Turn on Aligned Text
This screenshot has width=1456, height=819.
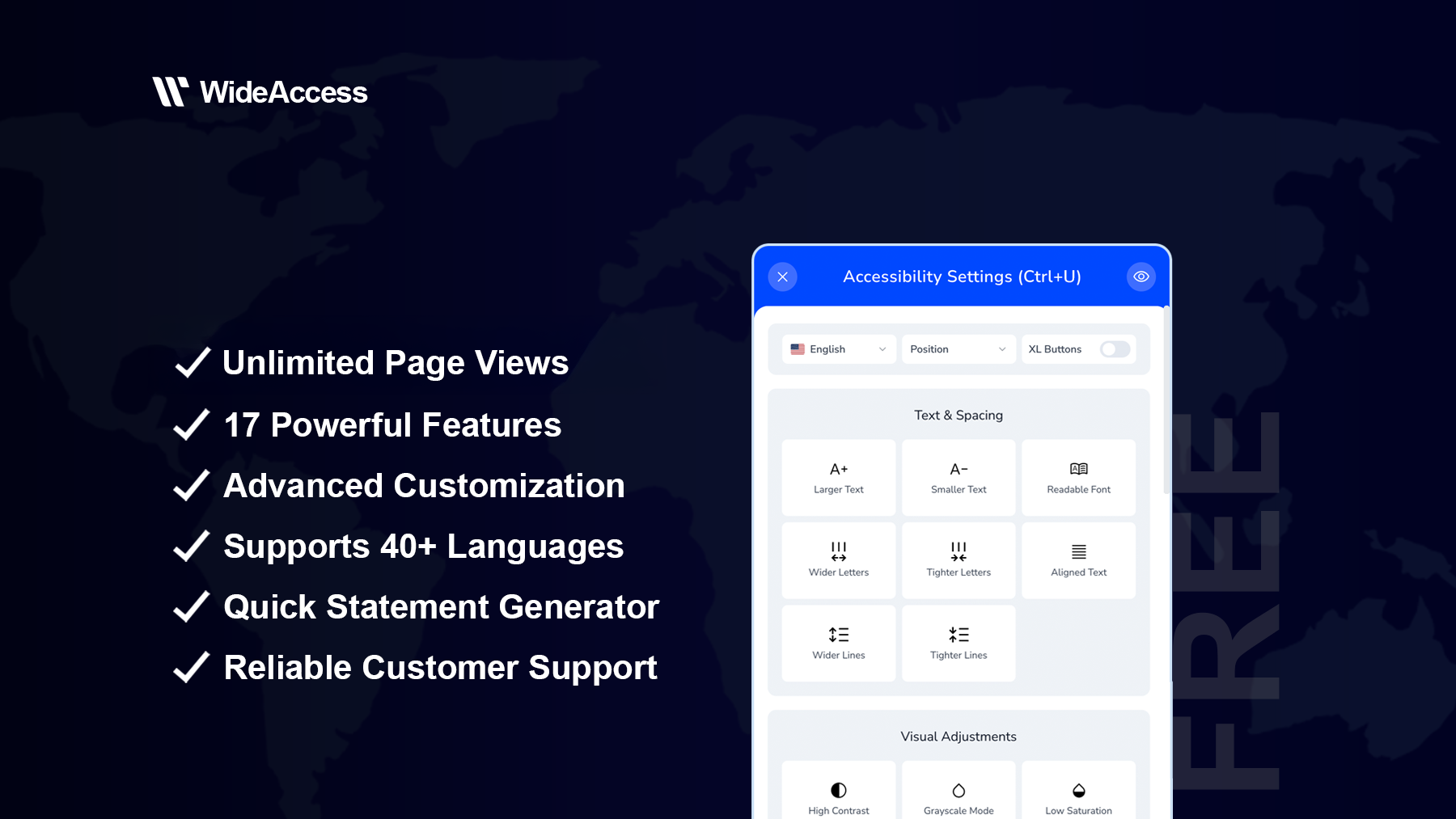click(x=1078, y=559)
